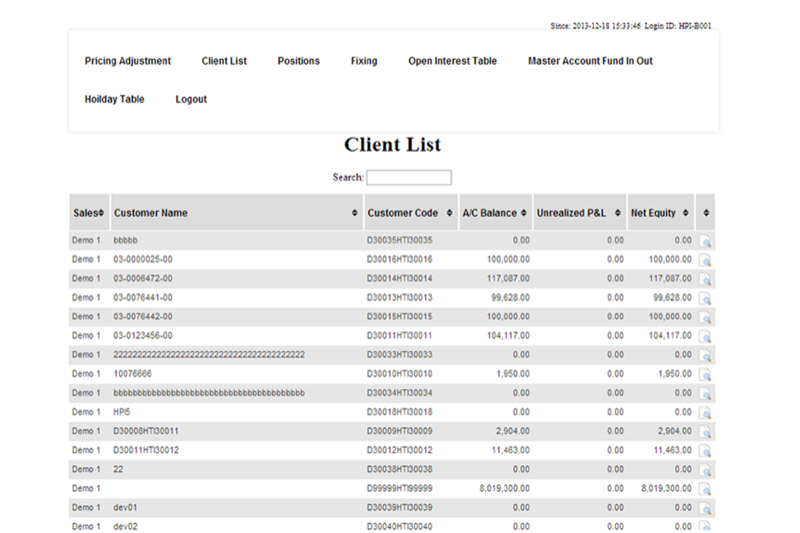This screenshot has height=533, width=800.
Task: Select A/C balance 1,950.00
Action: (x=513, y=373)
